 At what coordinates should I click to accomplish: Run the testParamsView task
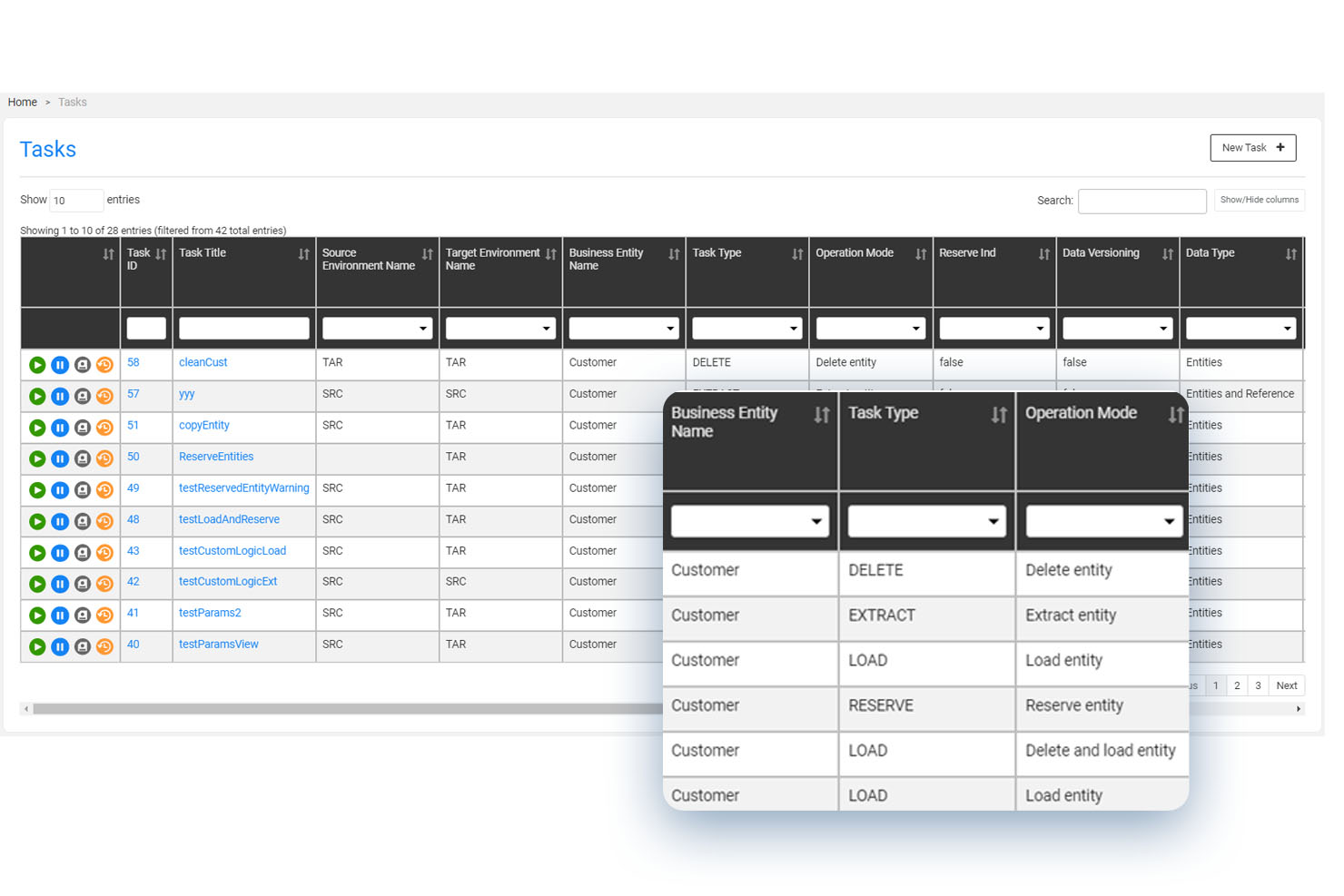tap(37, 646)
